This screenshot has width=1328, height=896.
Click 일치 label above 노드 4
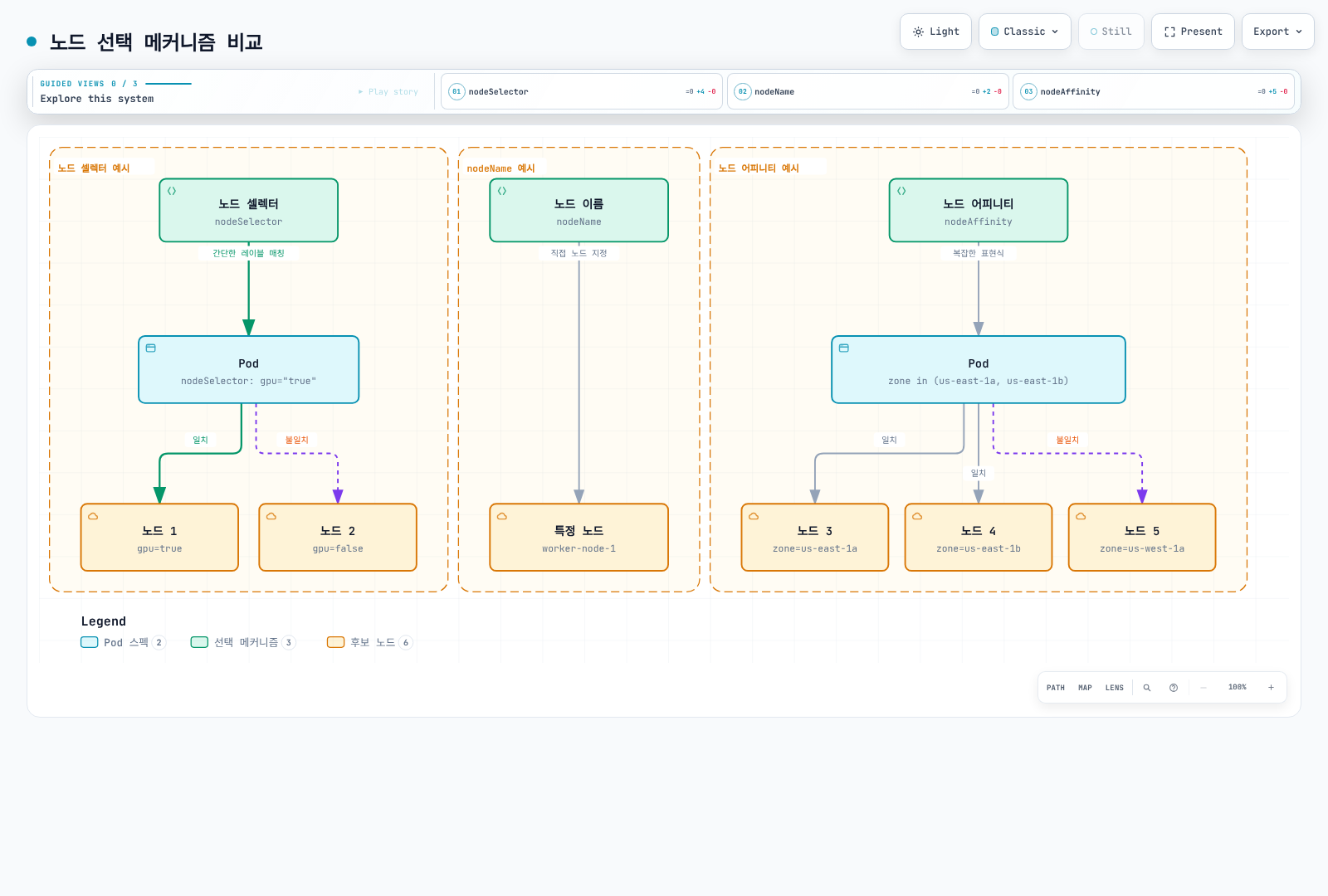click(x=979, y=473)
